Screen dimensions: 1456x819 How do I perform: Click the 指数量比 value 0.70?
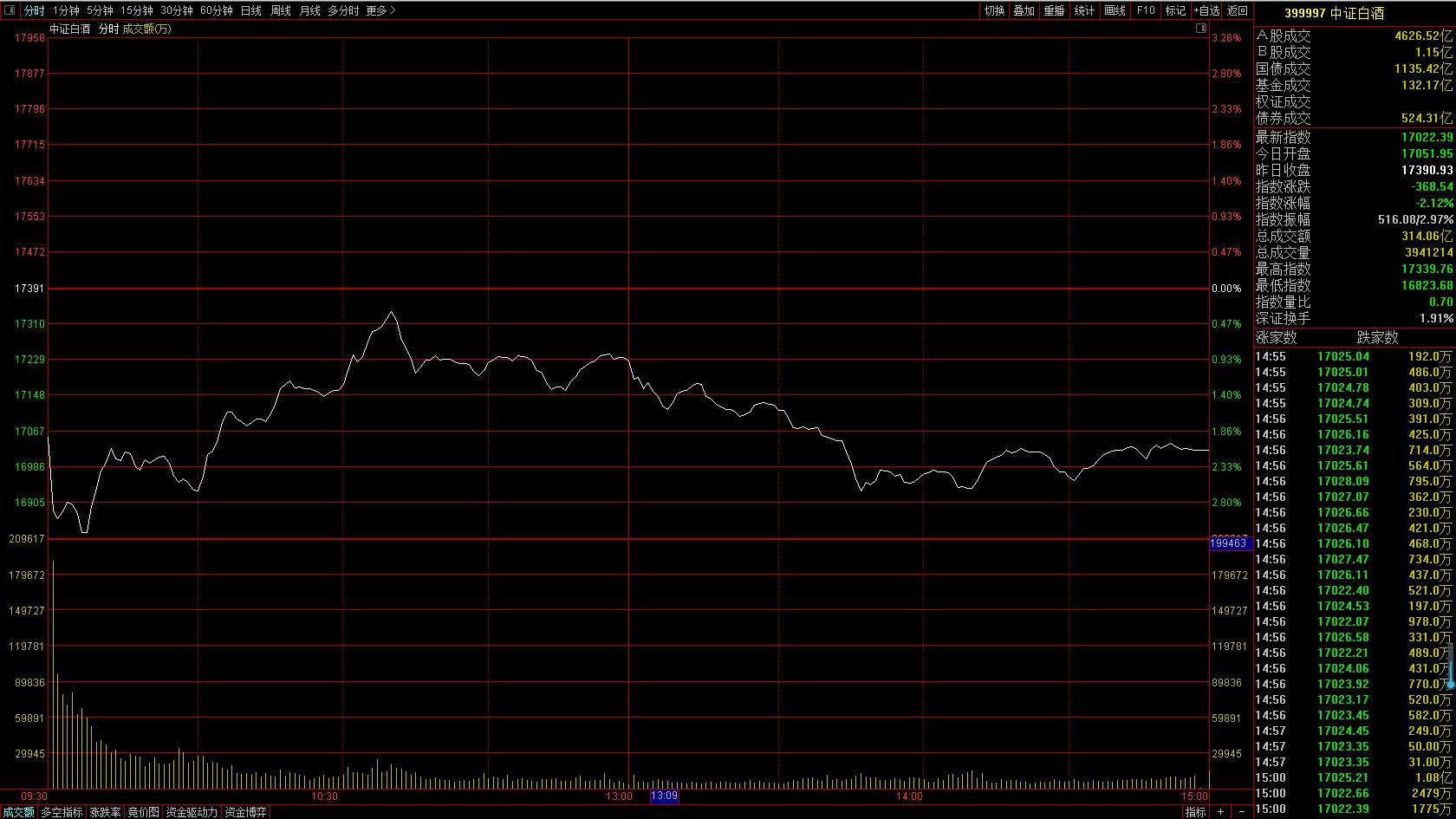(x=1441, y=302)
